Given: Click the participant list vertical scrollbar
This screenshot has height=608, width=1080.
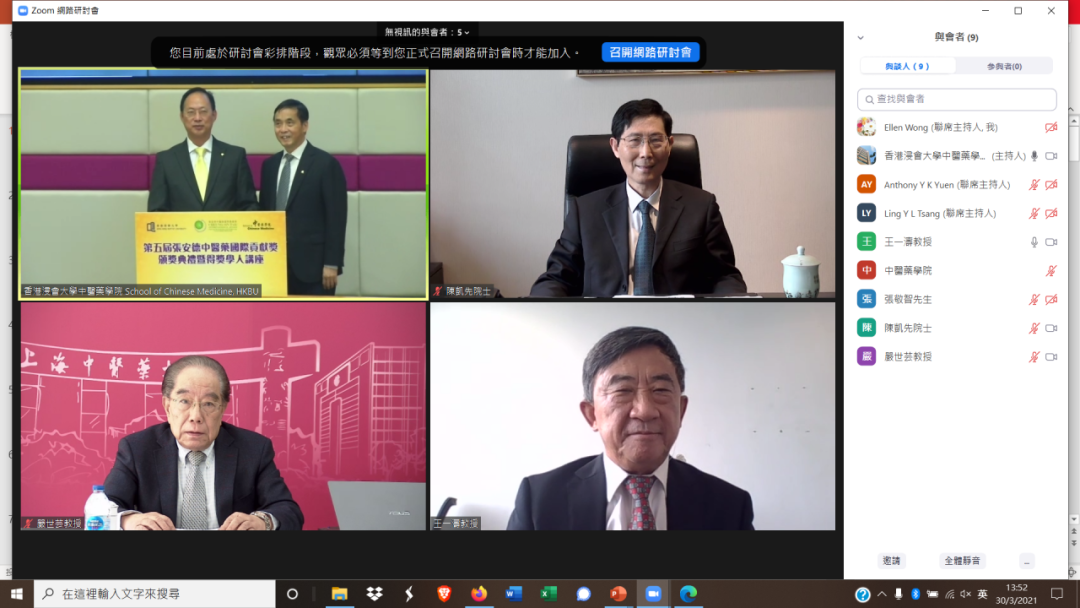Looking at the screenshot, I should 1075,140.
